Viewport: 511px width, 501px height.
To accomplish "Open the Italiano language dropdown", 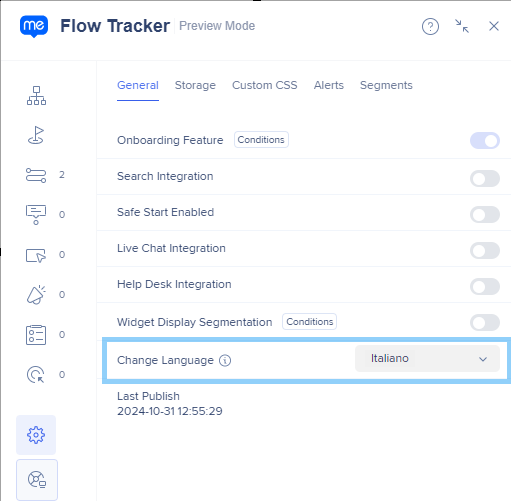I will click(x=427, y=359).
